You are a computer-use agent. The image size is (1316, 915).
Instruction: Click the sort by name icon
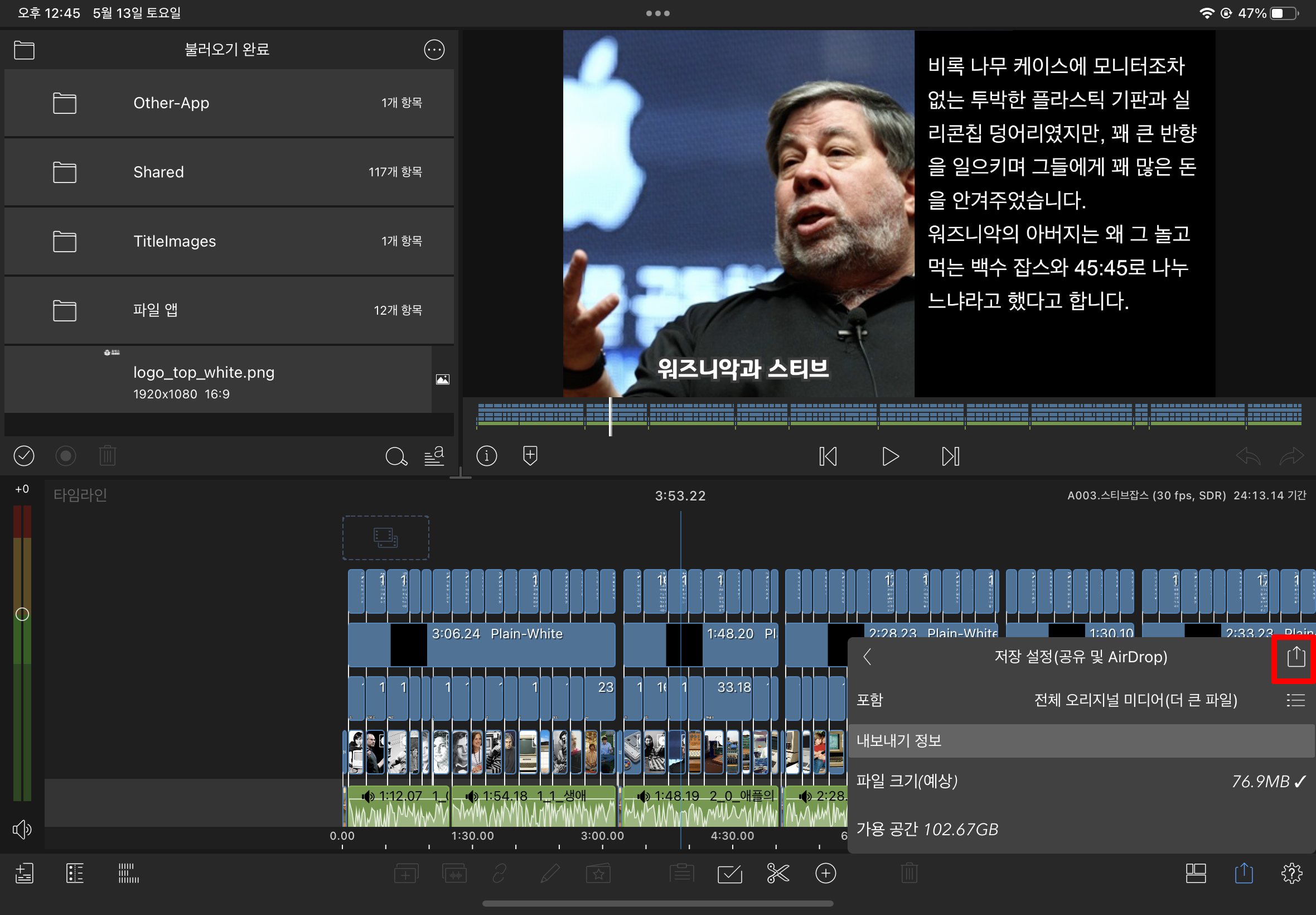[x=434, y=456]
